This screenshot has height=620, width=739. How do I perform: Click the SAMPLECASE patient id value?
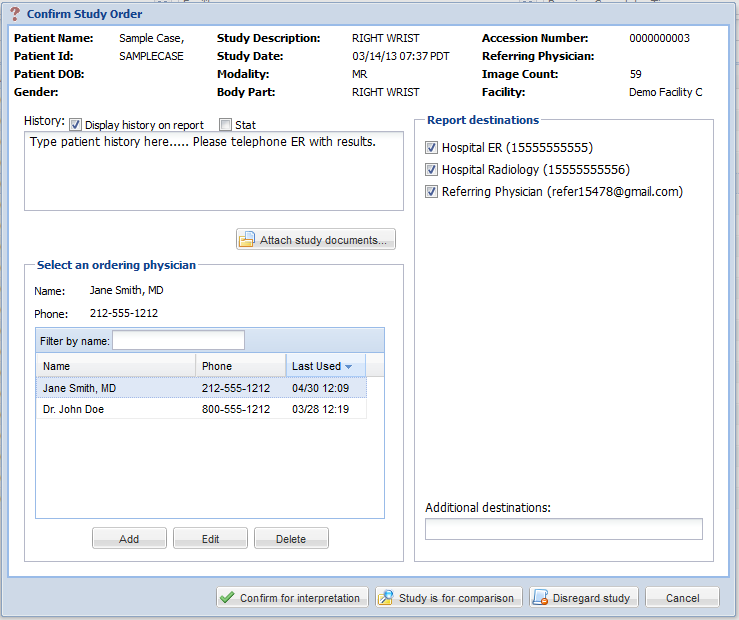(151, 56)
